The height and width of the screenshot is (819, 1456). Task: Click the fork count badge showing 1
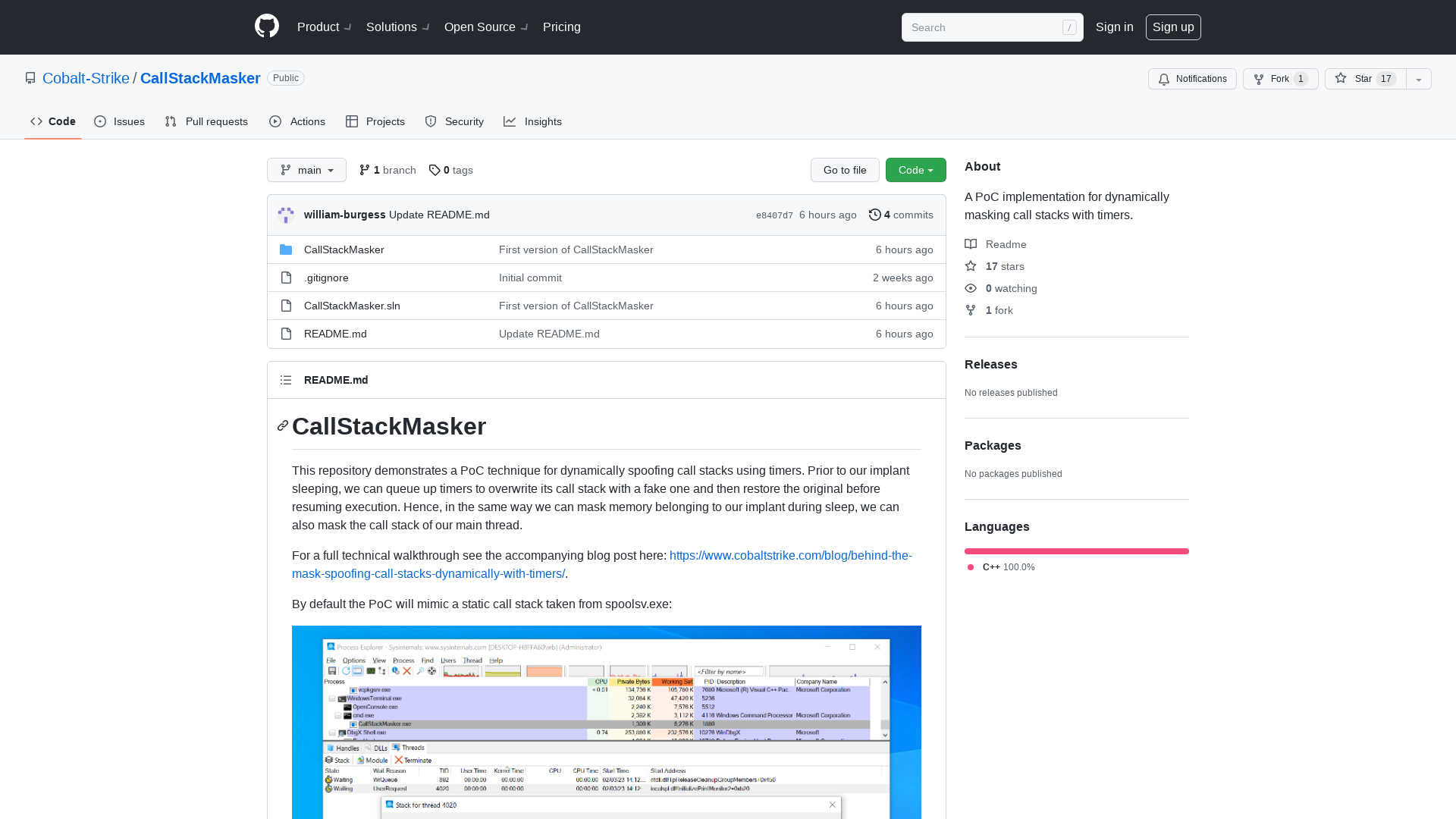tap(1301, 79)
